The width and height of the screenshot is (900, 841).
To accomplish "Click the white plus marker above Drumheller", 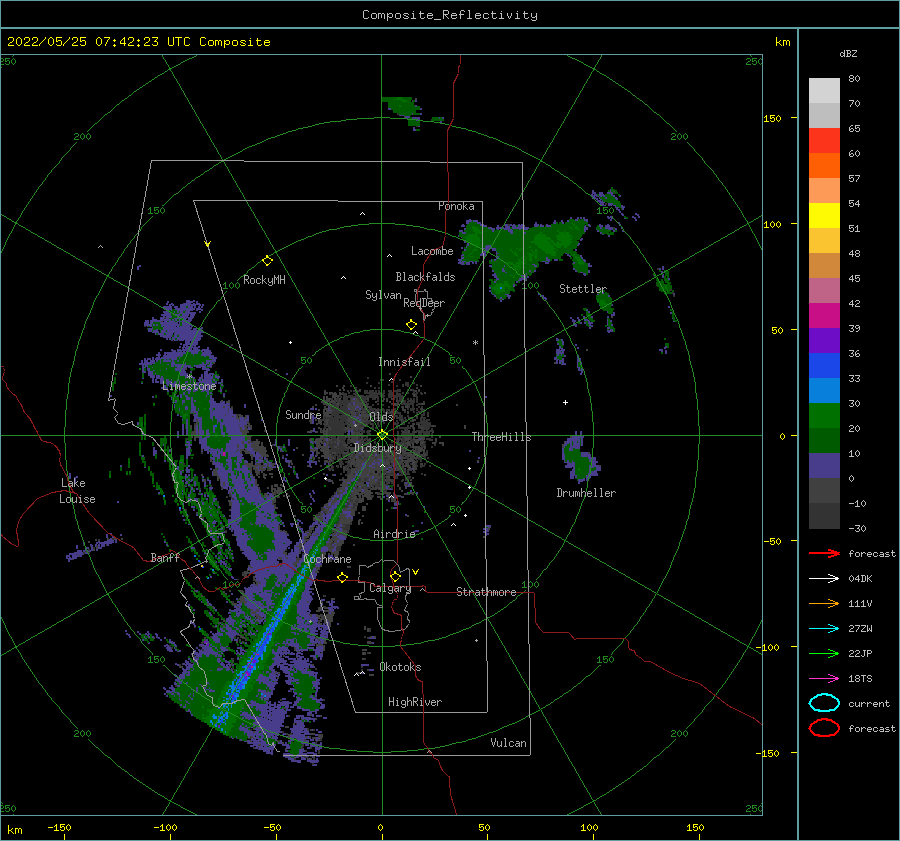I will point(565,402).
